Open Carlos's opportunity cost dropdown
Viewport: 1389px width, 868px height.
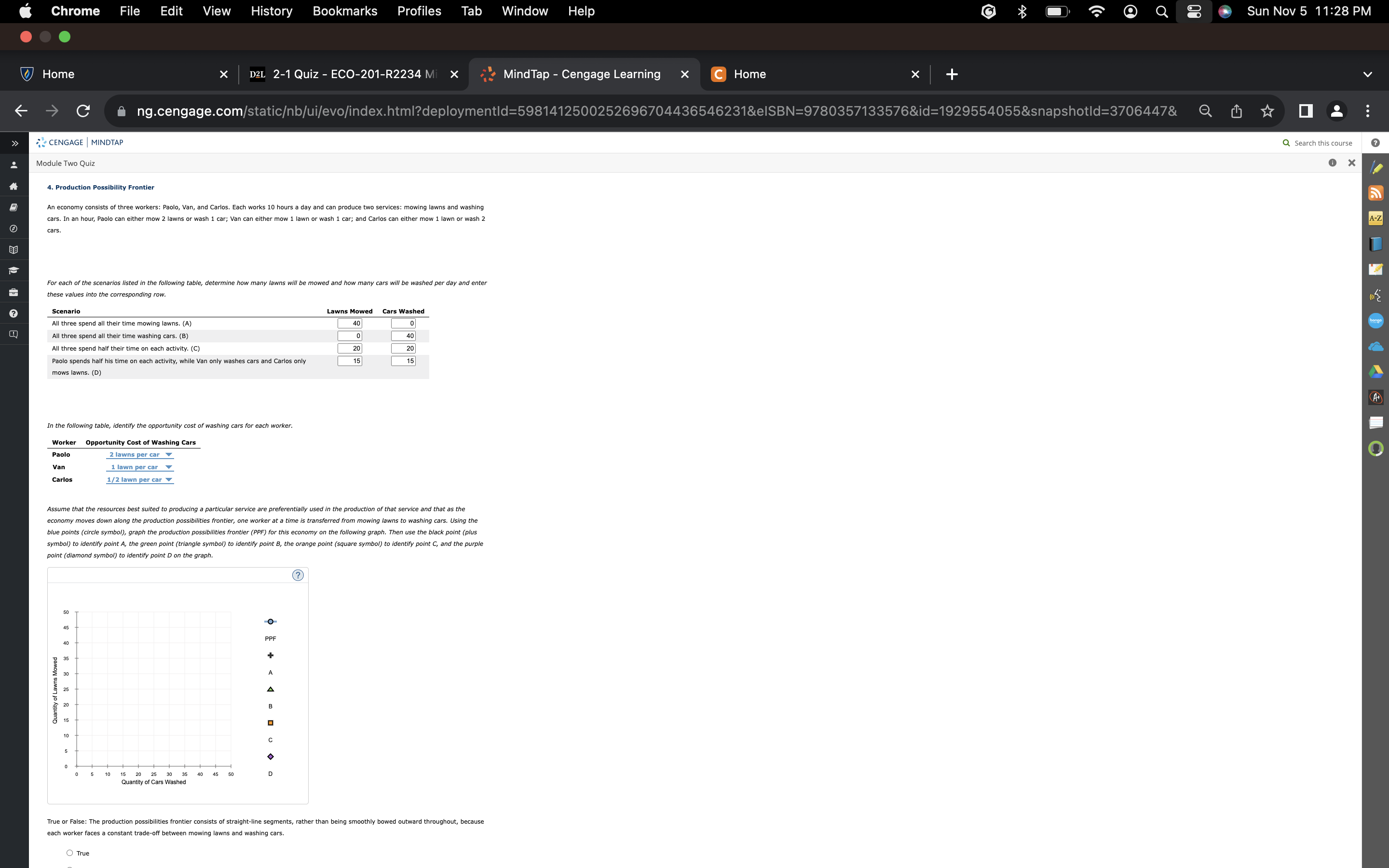139,480
